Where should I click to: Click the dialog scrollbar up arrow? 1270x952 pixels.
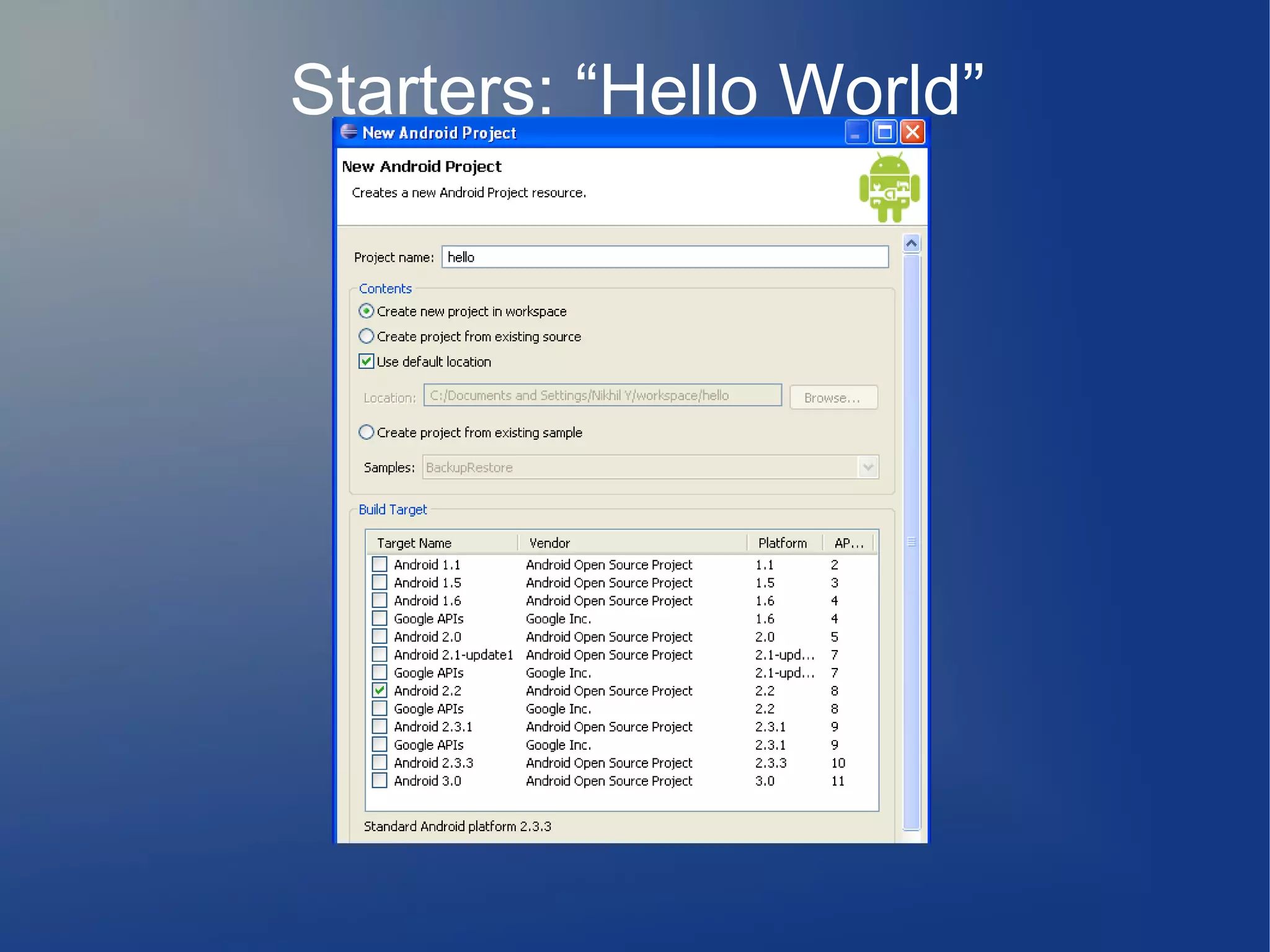[911, 243]
